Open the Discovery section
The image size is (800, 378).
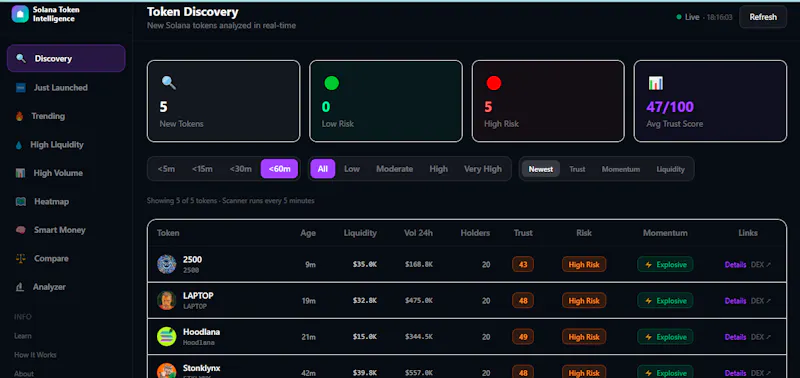(x=66, y=59)
